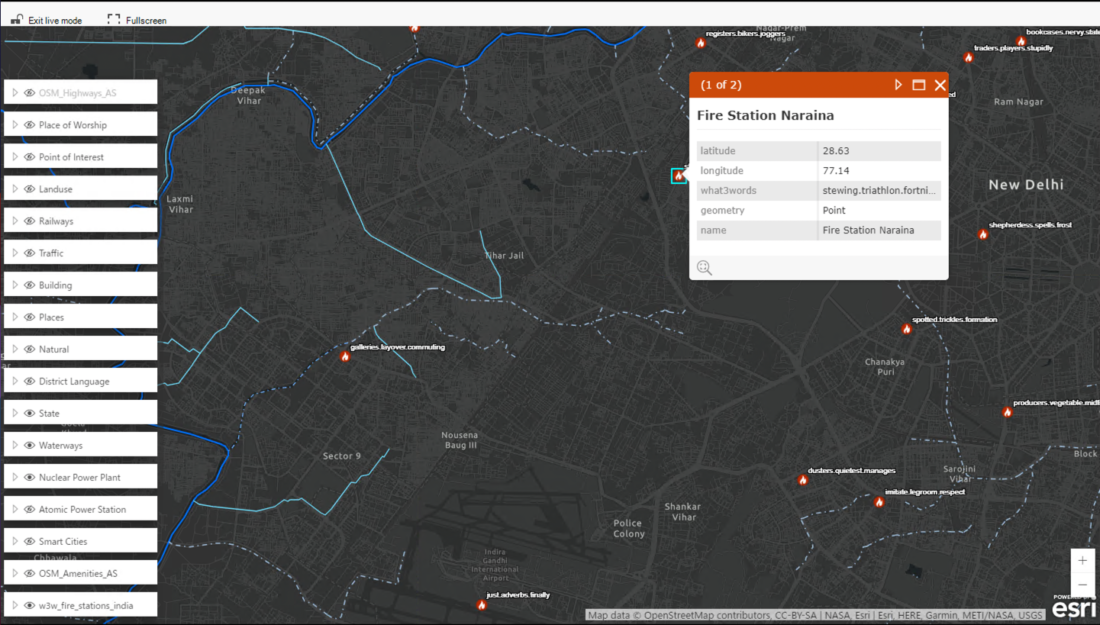The image size is (1100, 625).
Task: Go to next feature in popup
Action: (x=898, y=85)
